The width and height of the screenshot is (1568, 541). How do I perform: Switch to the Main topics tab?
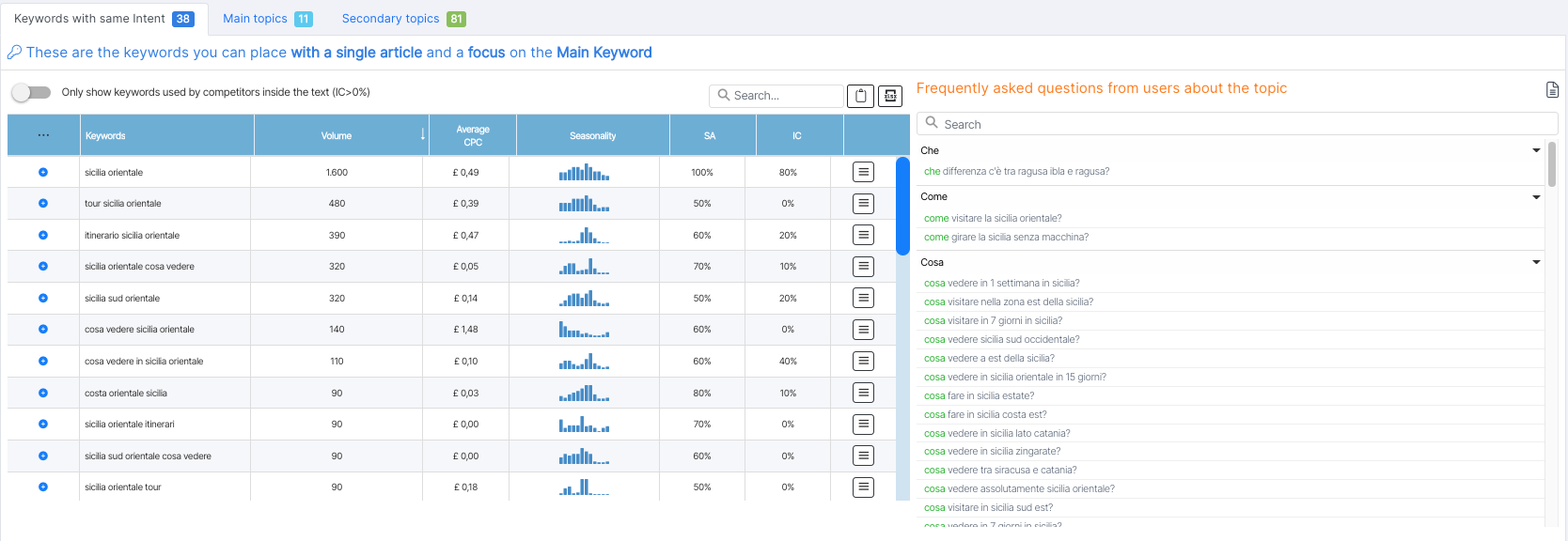pos(267,19)
